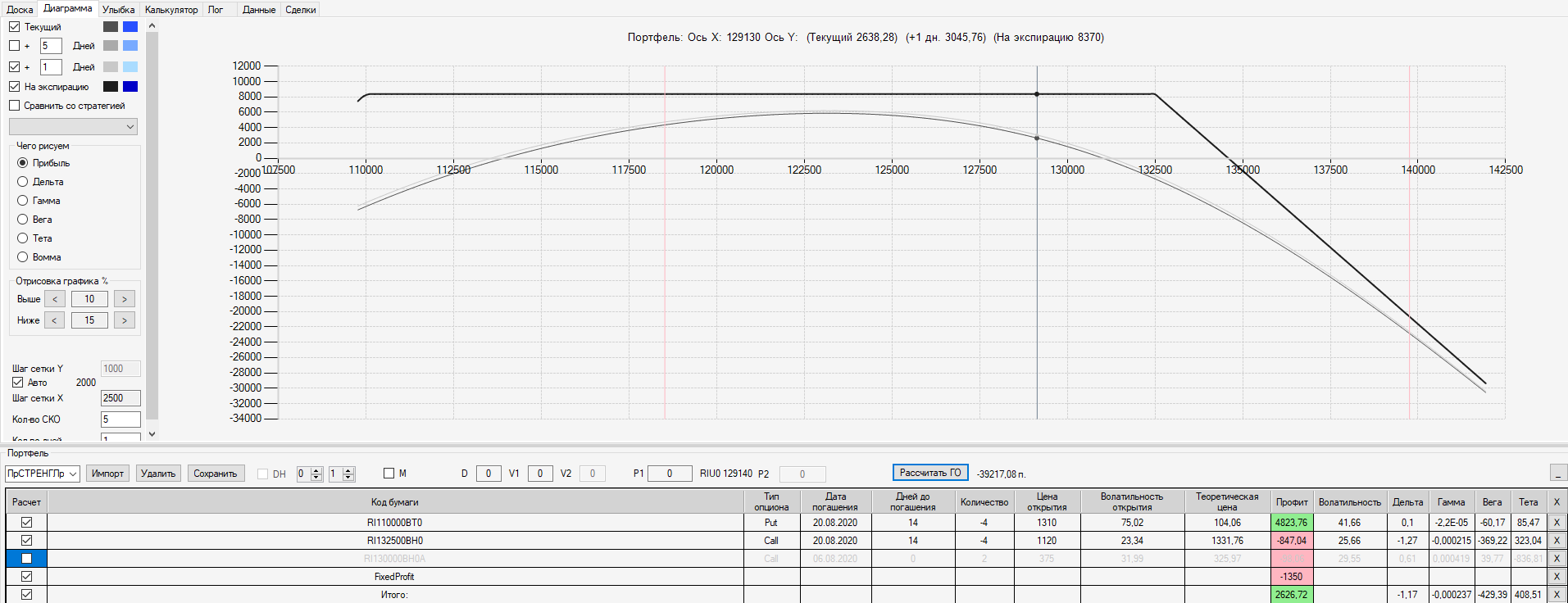Click the Сохранить button
Image resolution: width=1568 pixels, height=603 pixels.
pyautogui.click(x=216, y=474)
